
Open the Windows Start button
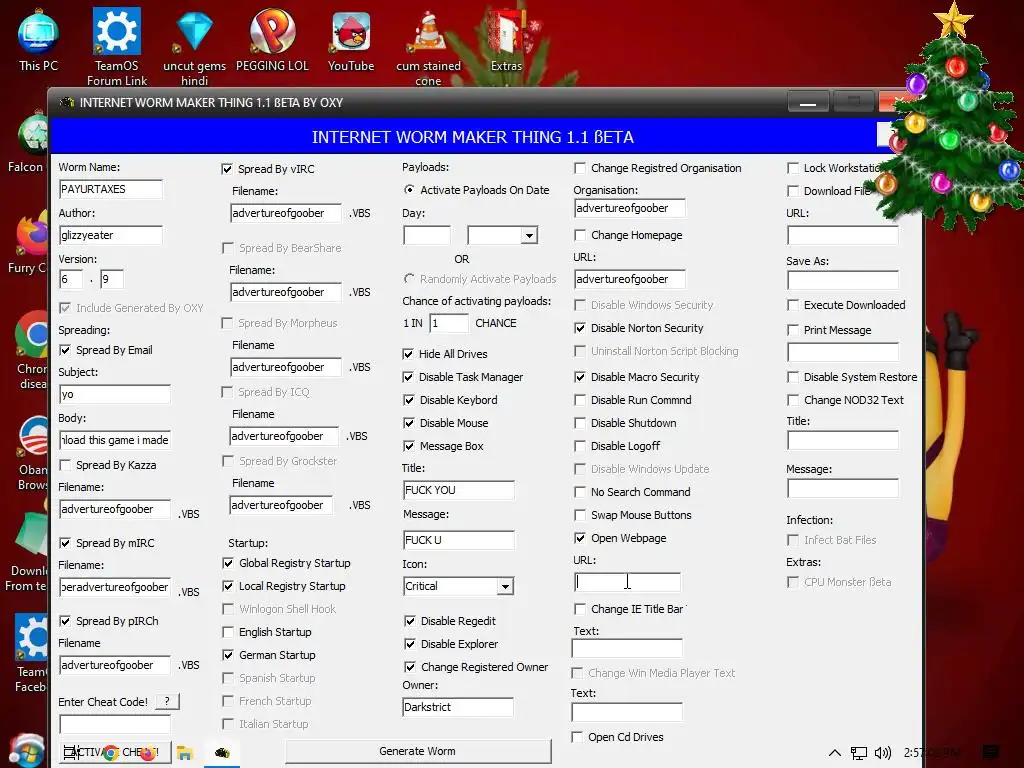tap(26, 752)
